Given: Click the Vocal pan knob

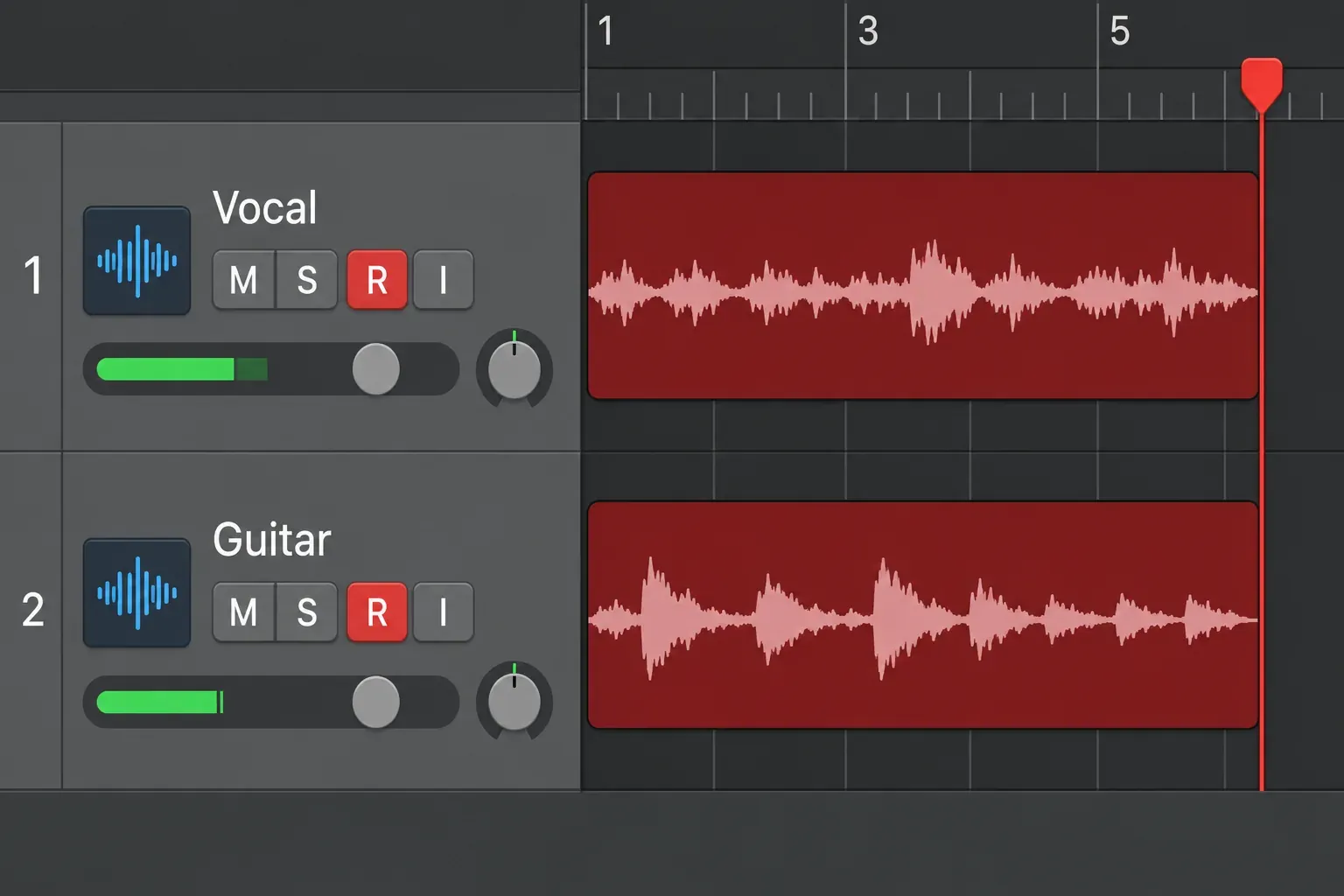Looking at the screenshot, I should point(514,369).
